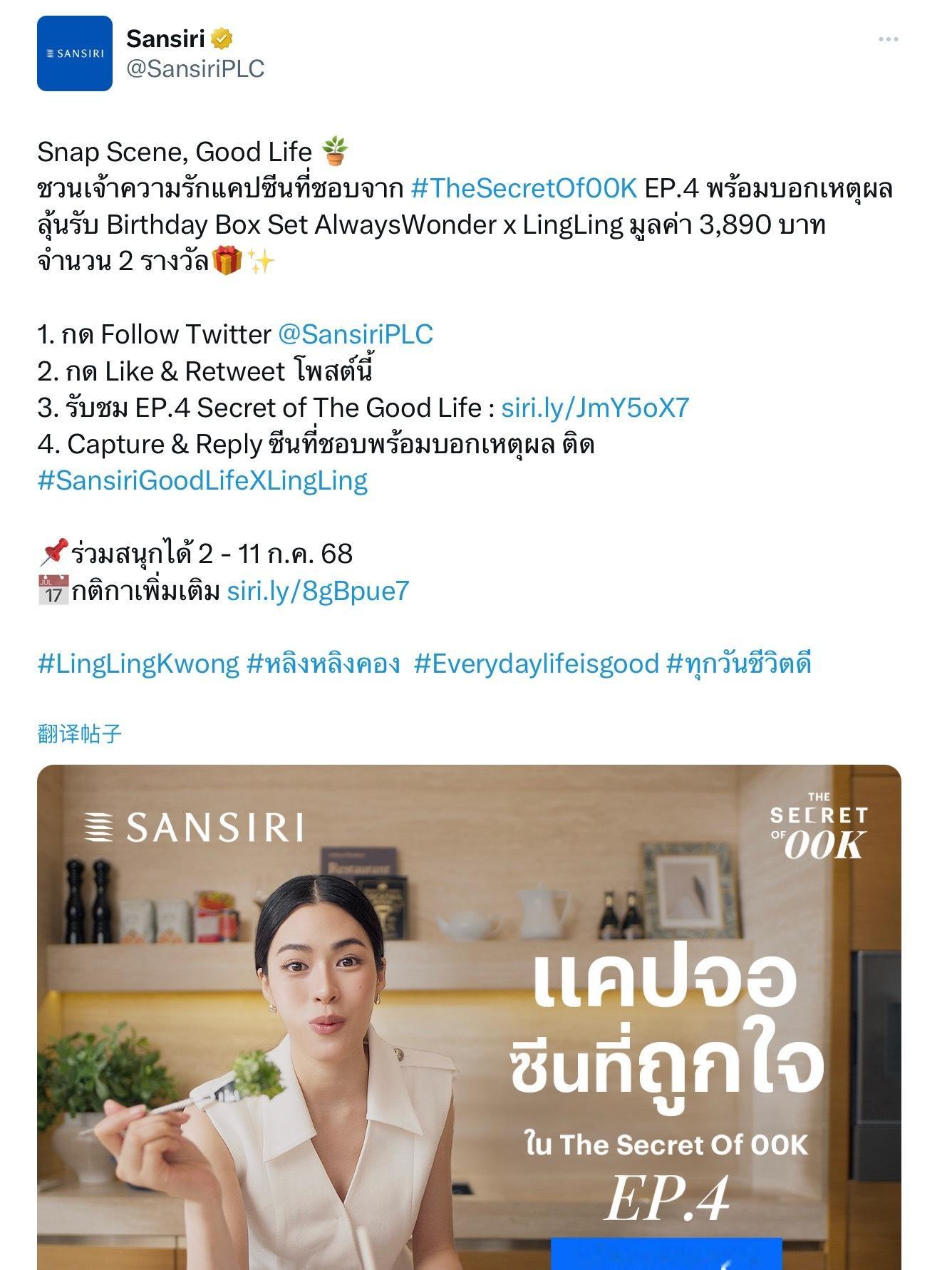The width and height of the screenshot is (952, 1270).
Task: Click the @SansiriPLC mention in step 1
Action: 356,334
